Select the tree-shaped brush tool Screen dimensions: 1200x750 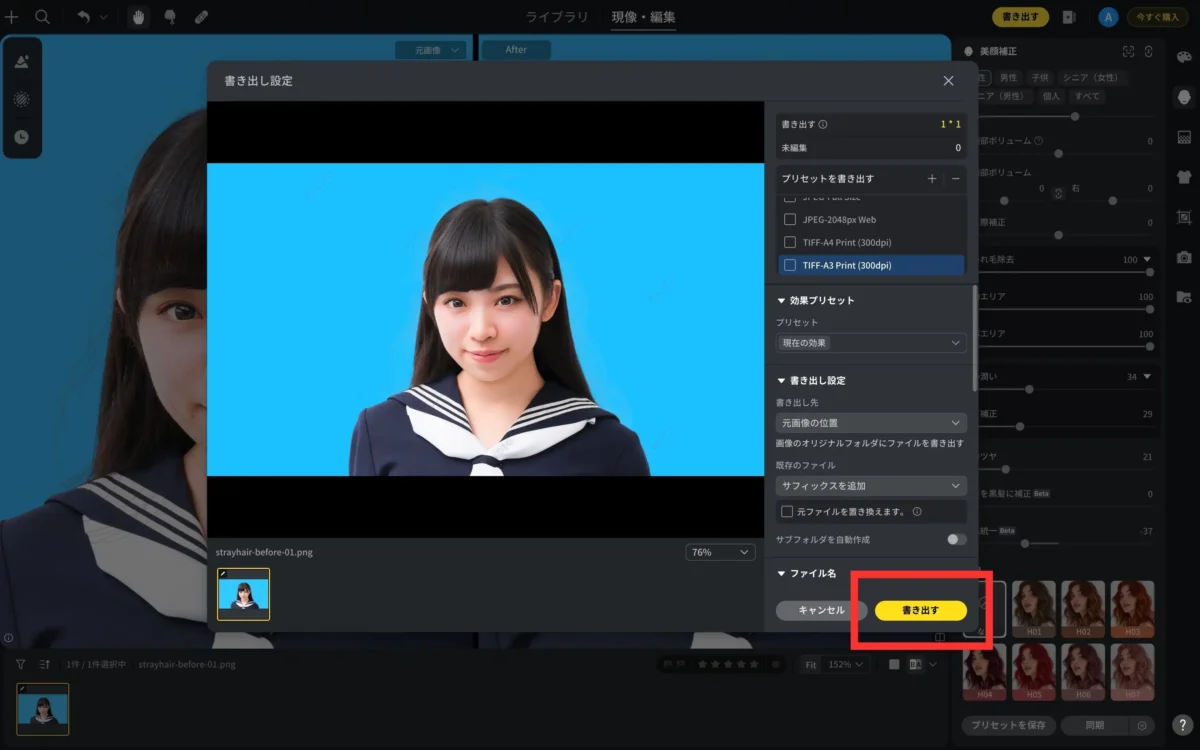(x=170, y=17)
